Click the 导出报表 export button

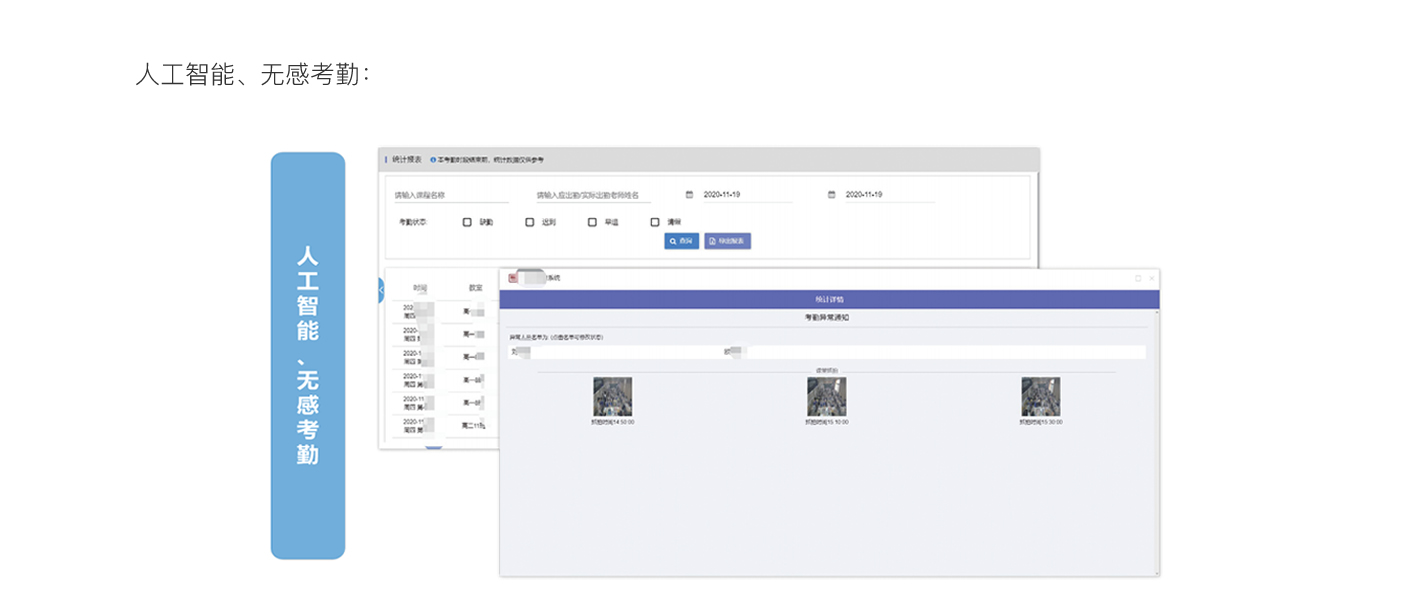(x=727, y=241)
